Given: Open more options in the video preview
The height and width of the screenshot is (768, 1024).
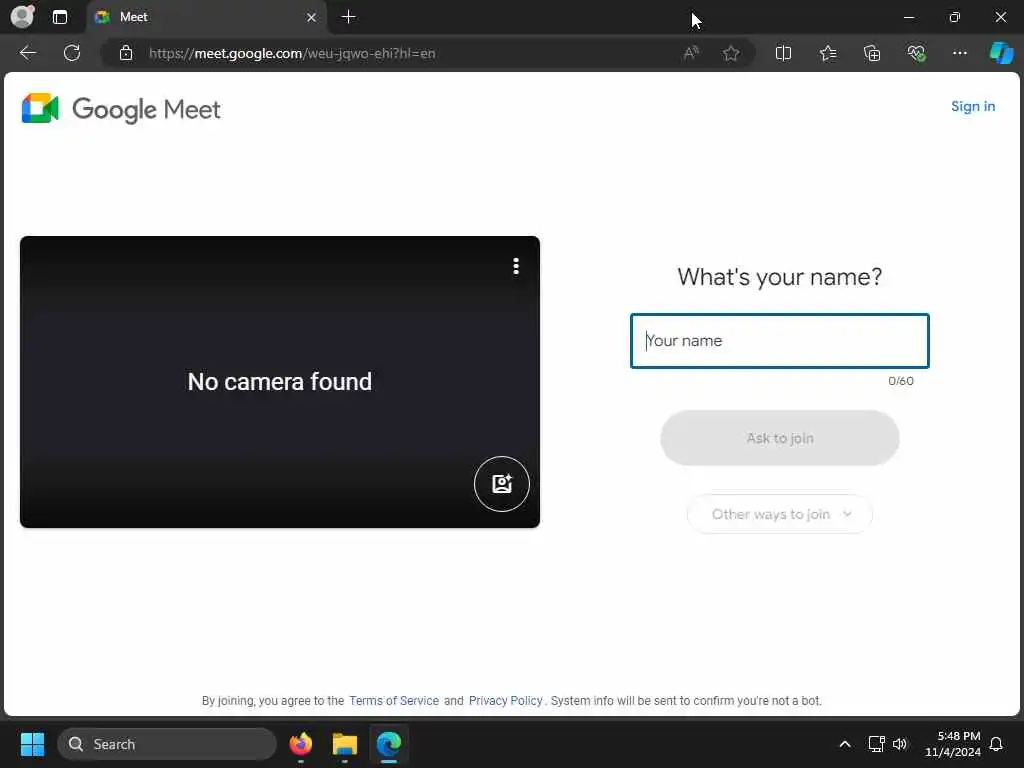Looking at the screenshot, I should [x=516, y=266].
